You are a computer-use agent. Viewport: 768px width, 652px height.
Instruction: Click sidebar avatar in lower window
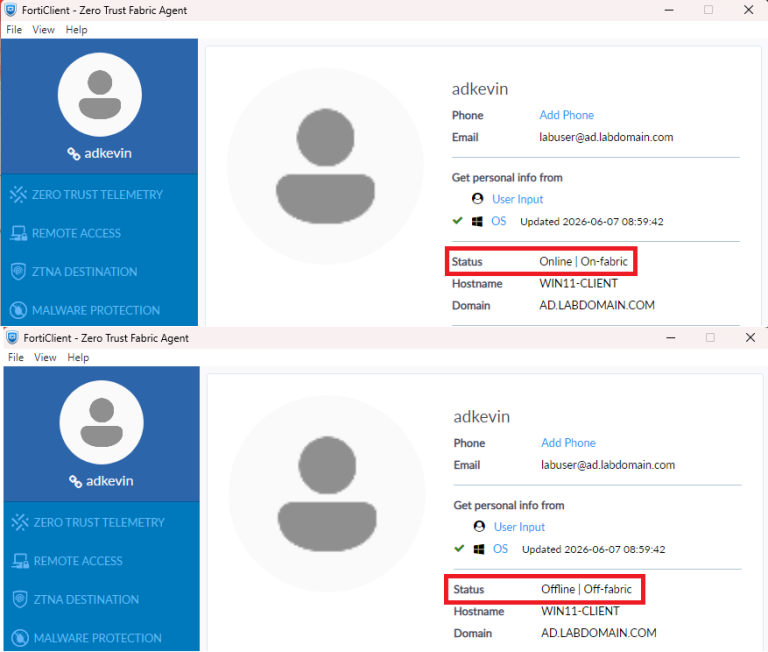tap(101, 422)
